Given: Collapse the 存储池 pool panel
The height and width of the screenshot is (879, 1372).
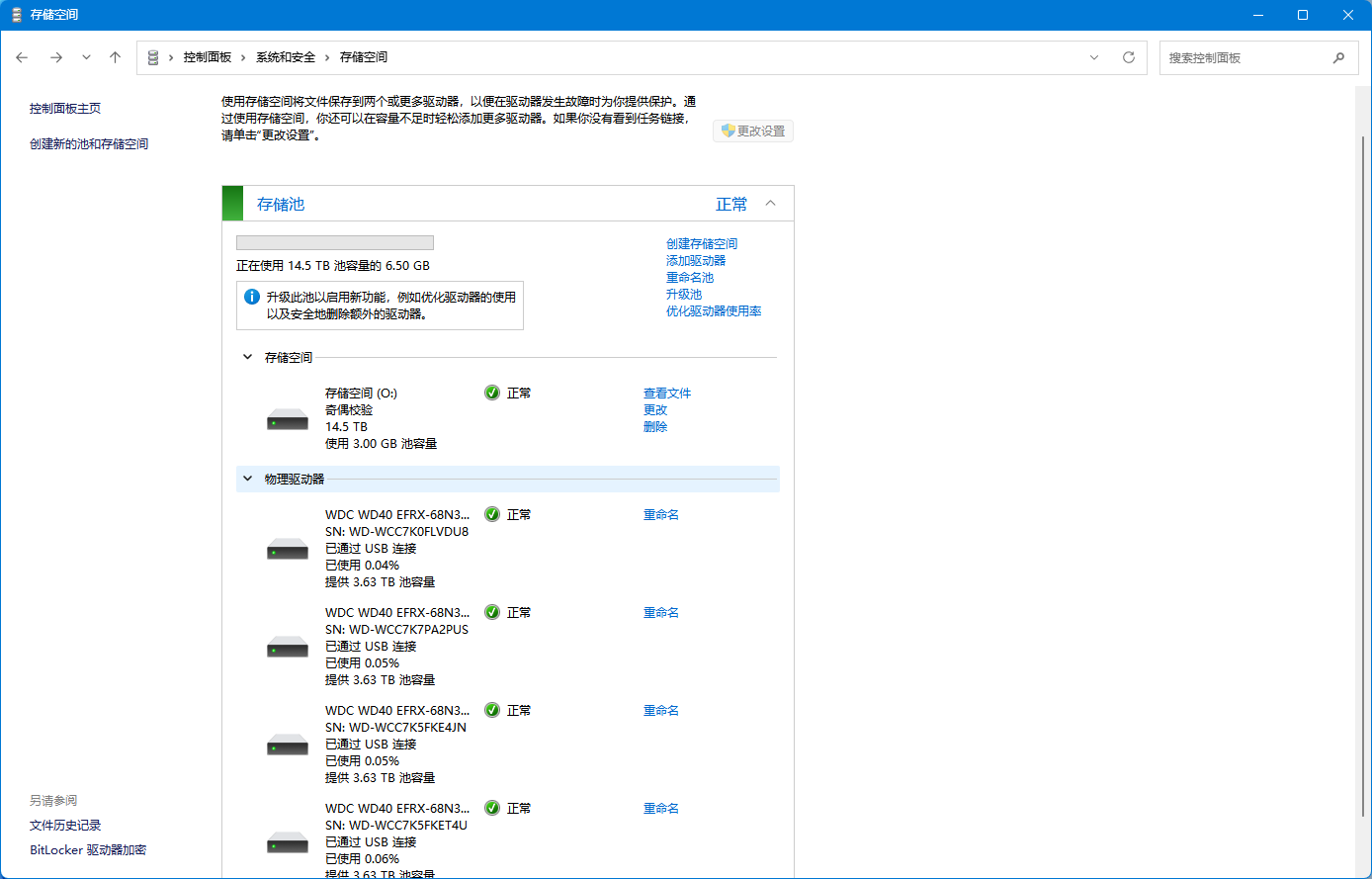Looking at the screenshot, I should [771, 204].
